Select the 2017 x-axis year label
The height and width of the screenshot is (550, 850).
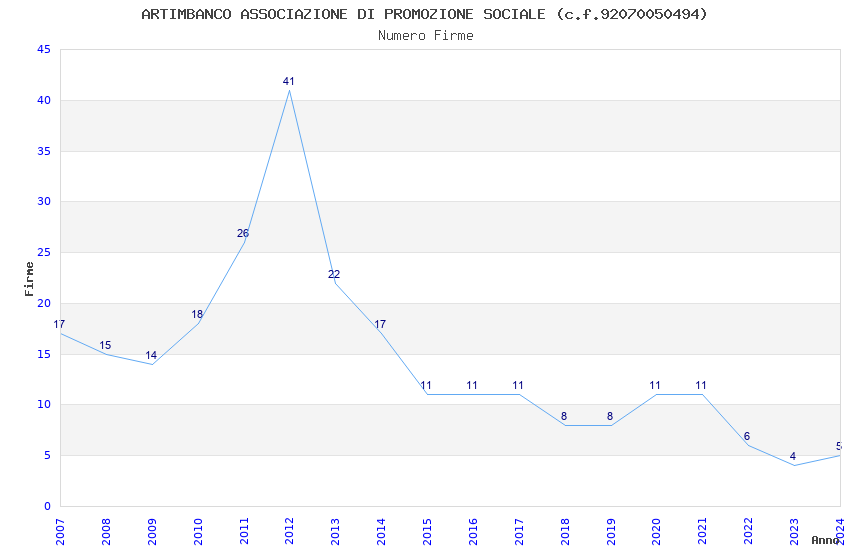(x=519, y=532)
